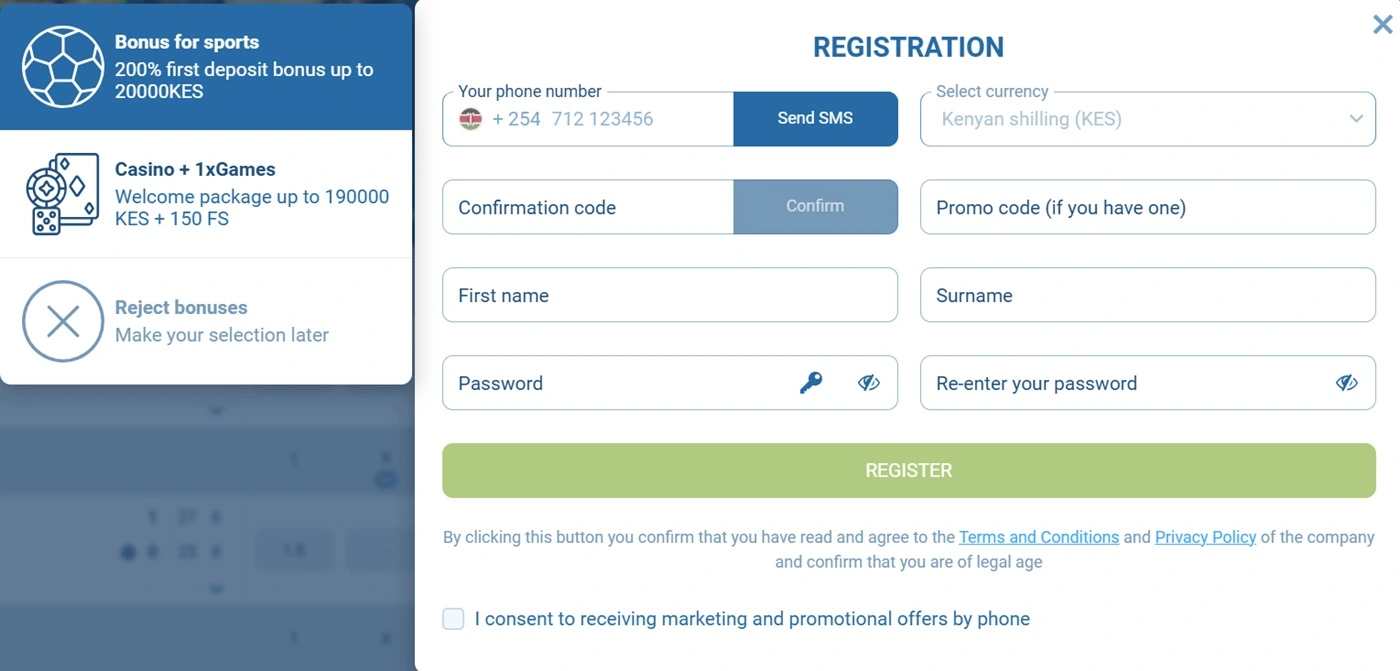Image resolution: width=1400 pixels, height=671 pixels.
Task: Close the registration dialog with X
Action: point(1382,25)
